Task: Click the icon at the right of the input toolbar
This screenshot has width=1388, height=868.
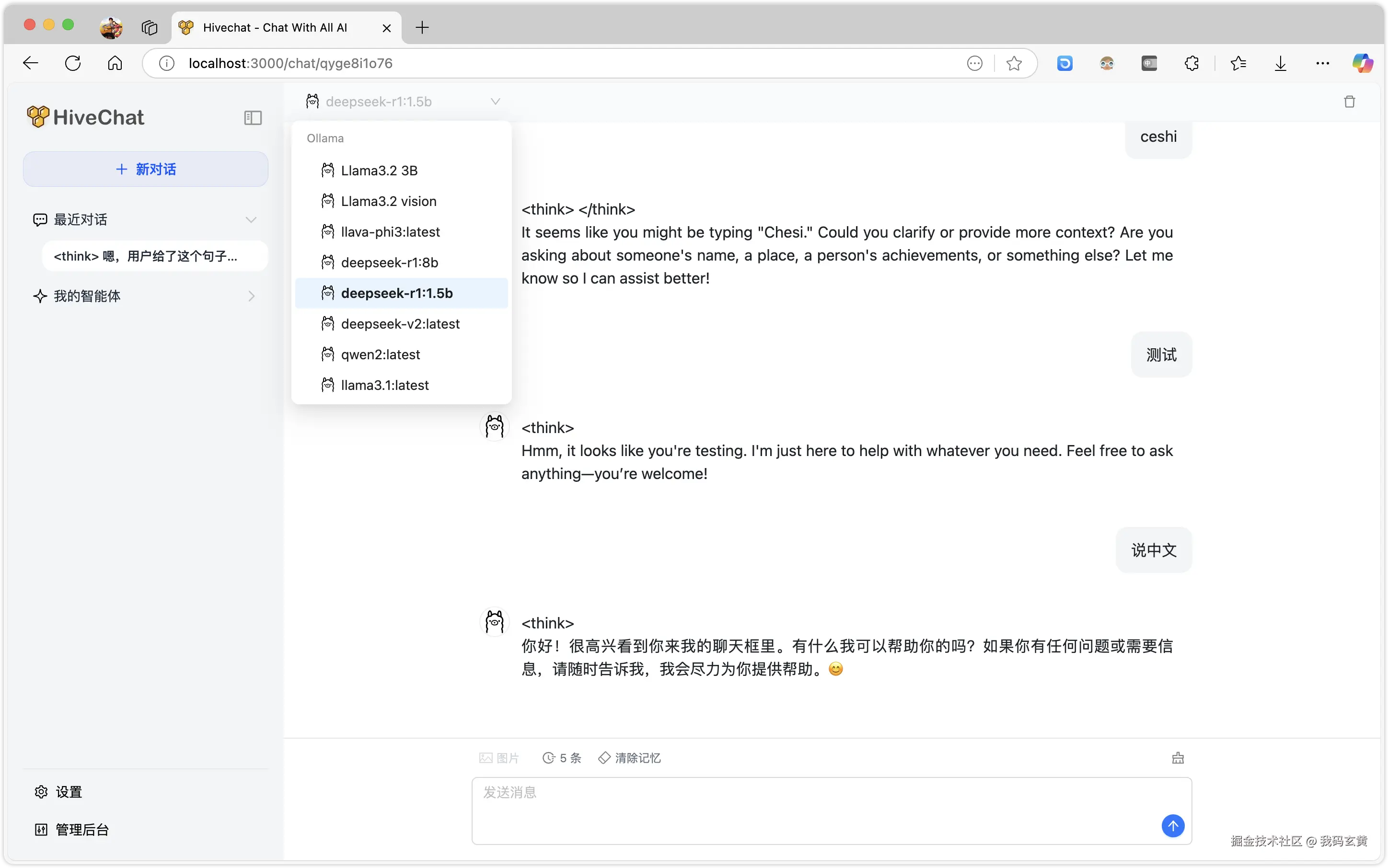Action: (x=1178, y=758)
